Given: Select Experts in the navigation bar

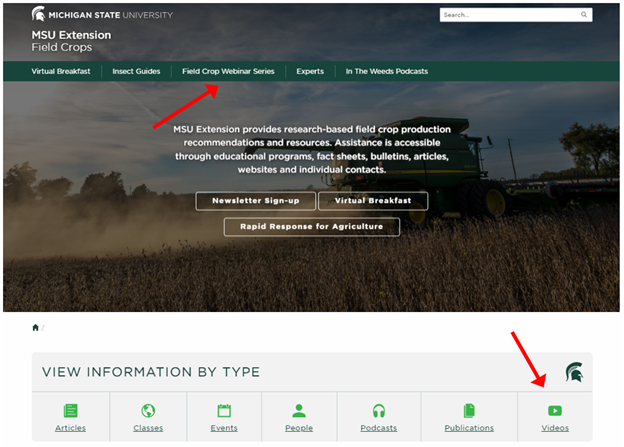Looking at the screenshot, I should 310,72.
